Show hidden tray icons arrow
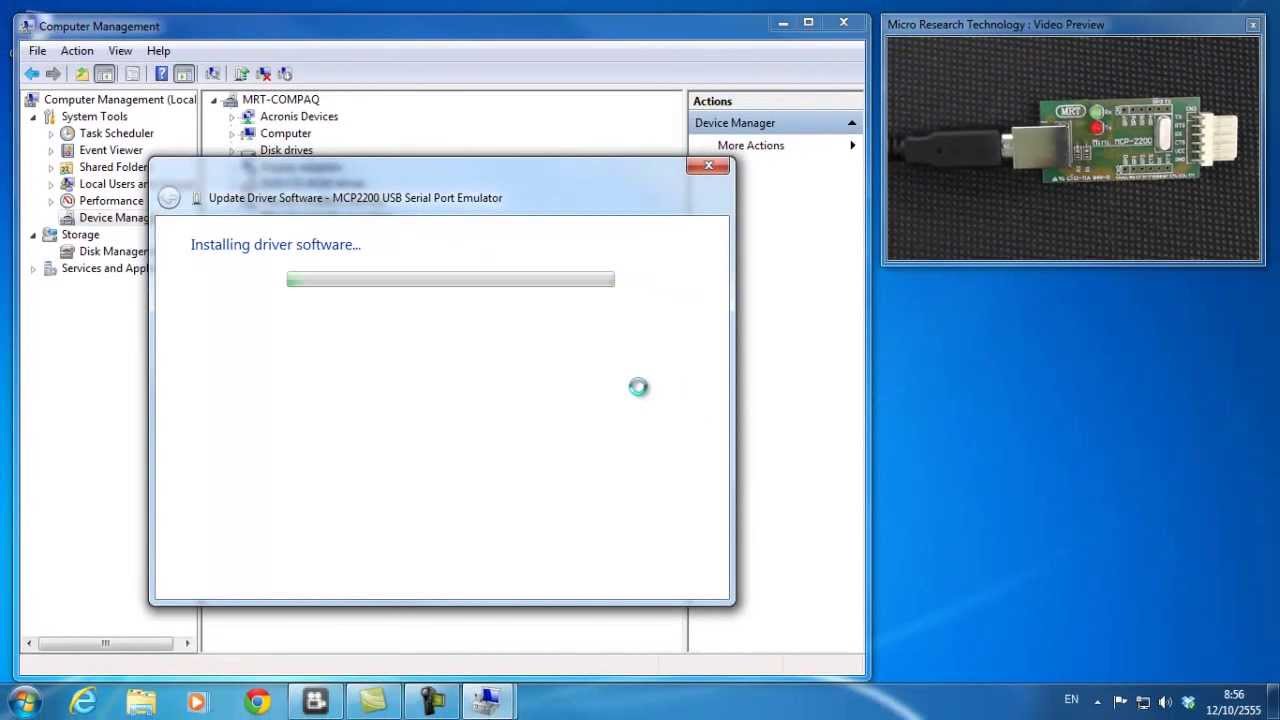This screenshot has width=1280, height=720. pyautogui.click(x=1097, y=702)
